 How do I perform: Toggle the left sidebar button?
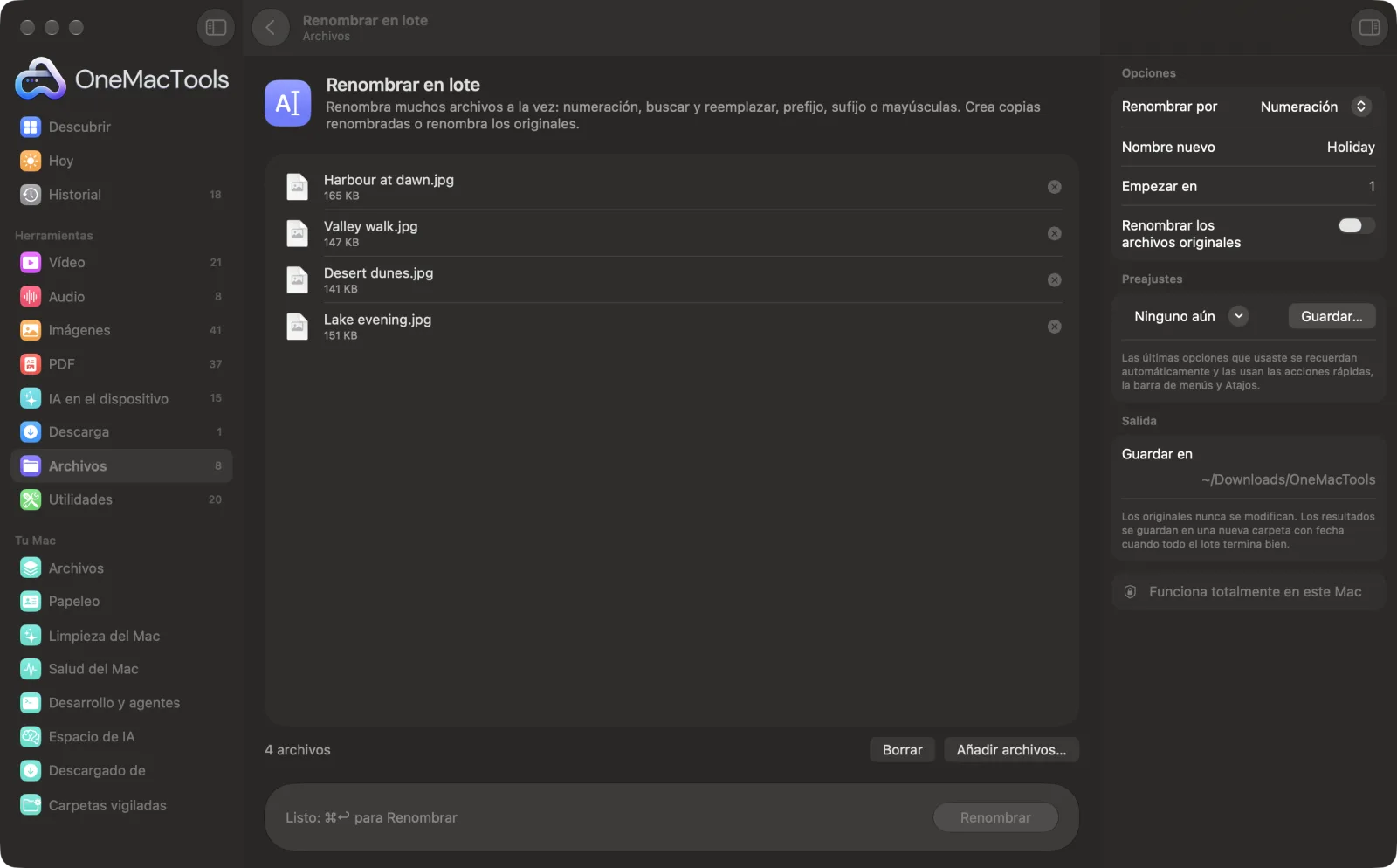coord(216,28)
